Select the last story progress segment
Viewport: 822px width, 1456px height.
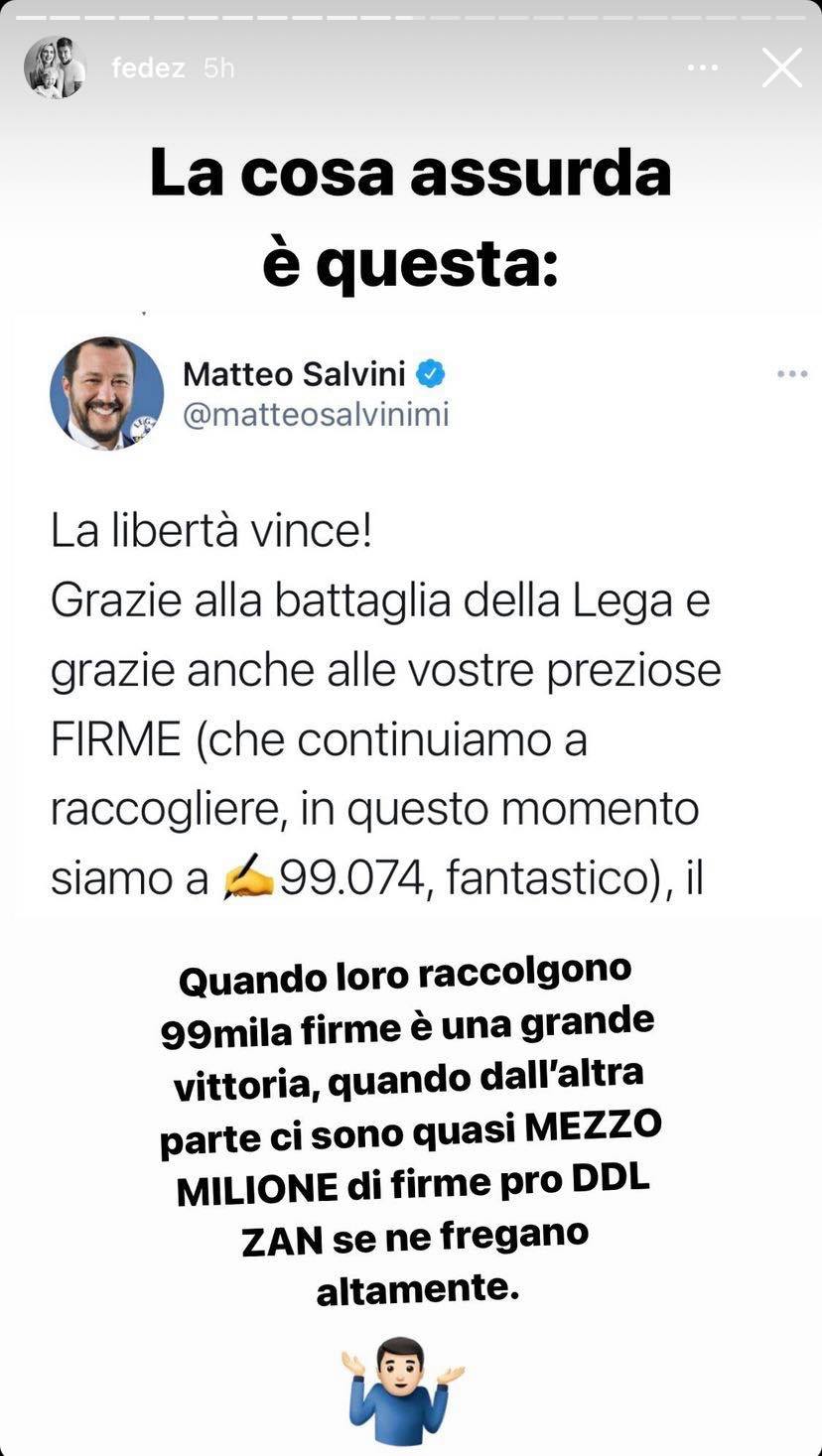pos(790,17)
